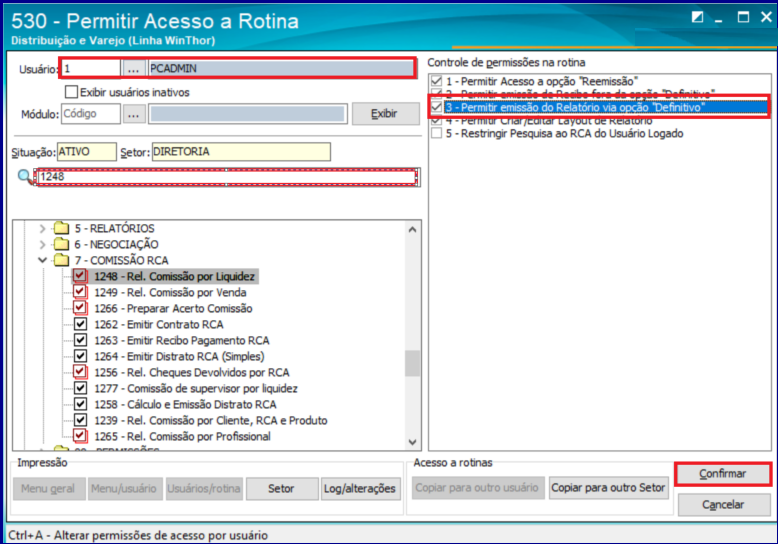Open Log/alterações report
This screenshot has width=778, height=544.
[x=360, y=488]
